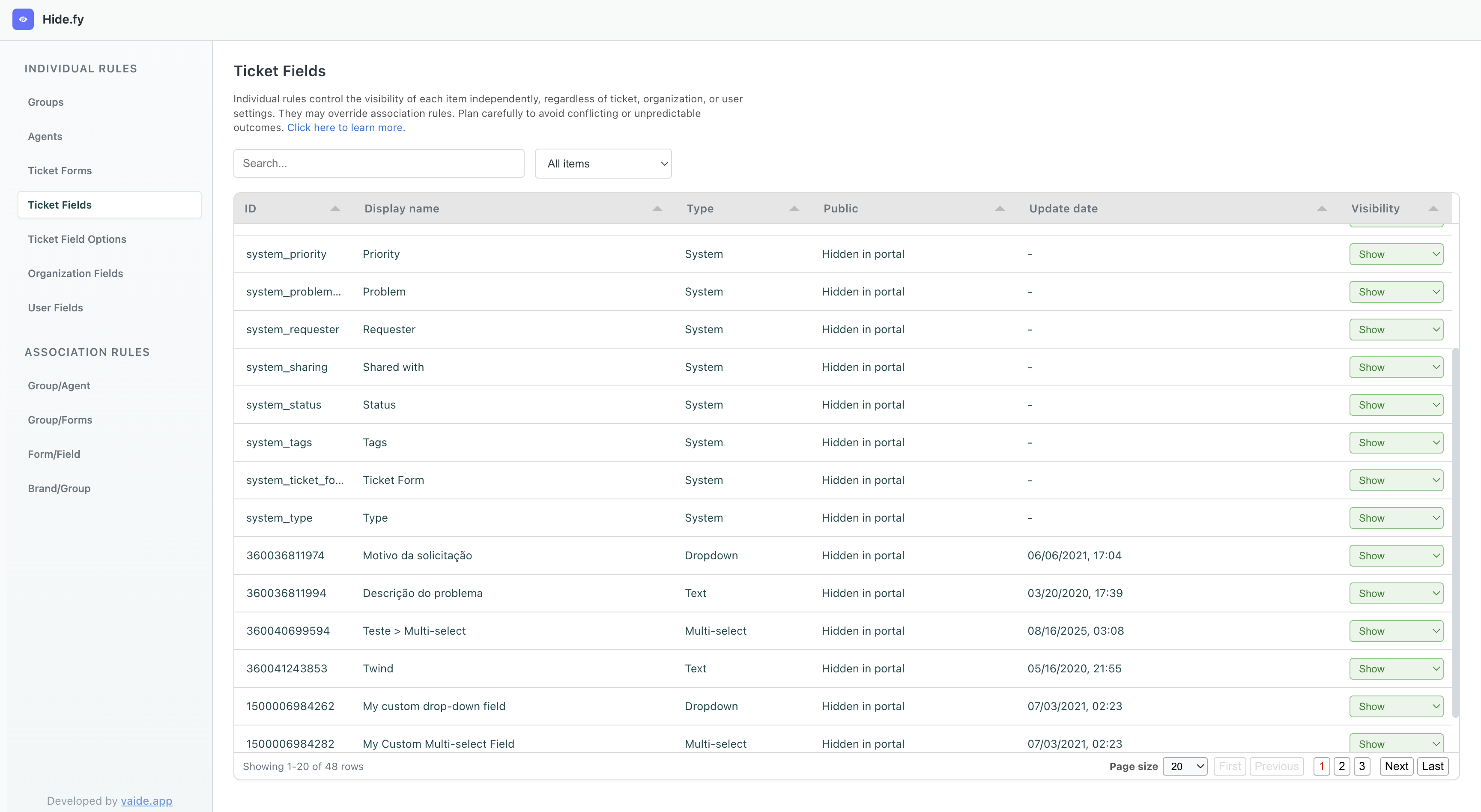Go to Group/Agent association rules
The width and height of the screenshot is (1481, 812).
coord(59,386)
